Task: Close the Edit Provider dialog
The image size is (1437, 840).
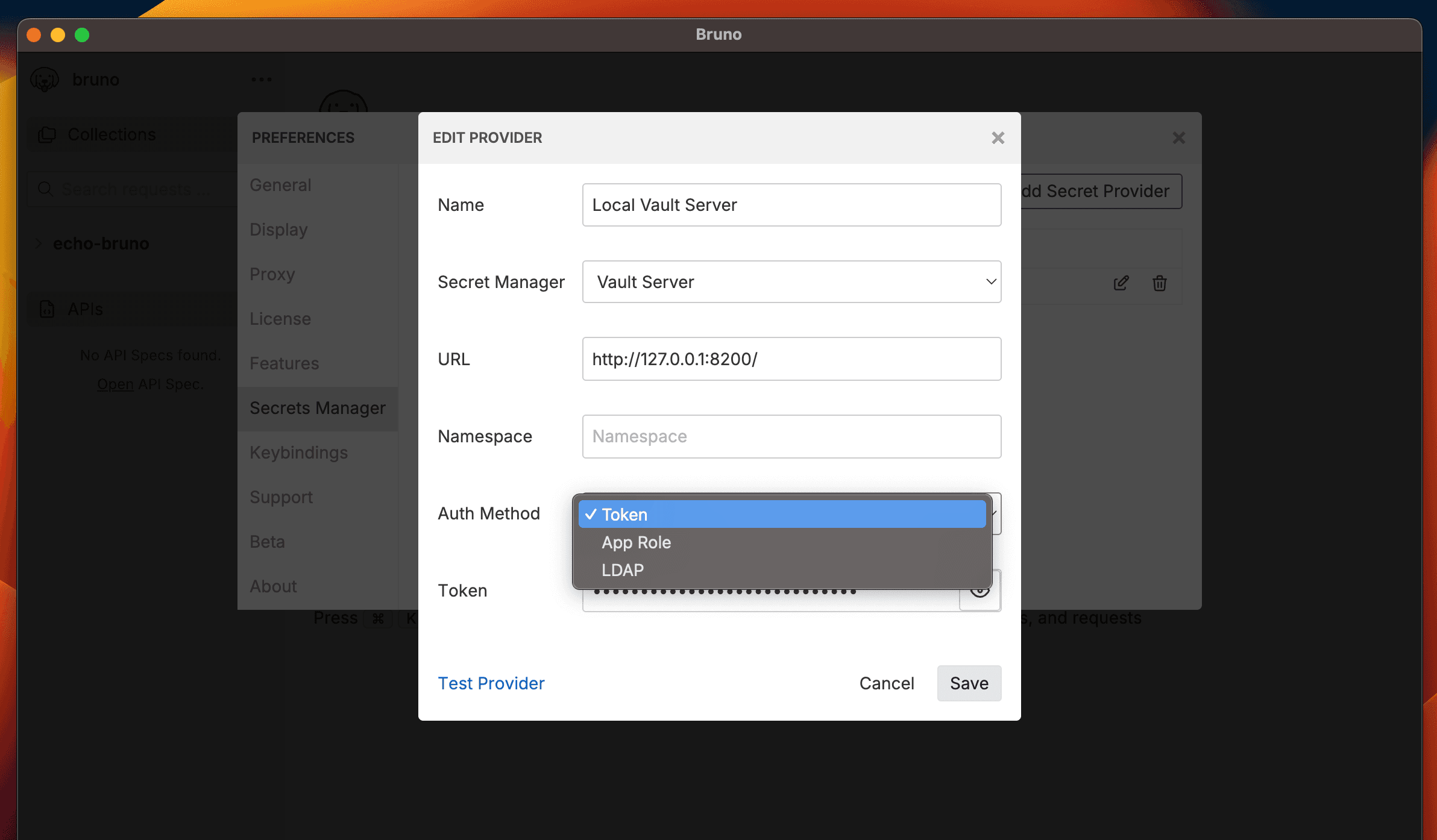Action: [x=998, y=138]
